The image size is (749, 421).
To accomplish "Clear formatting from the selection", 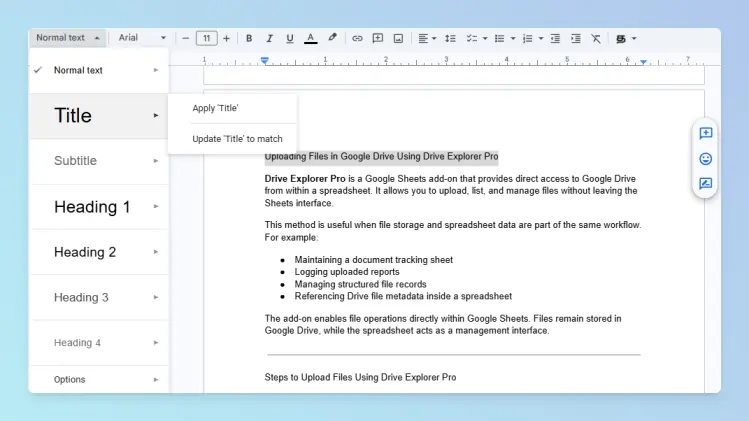I will (x=596, y=38).
